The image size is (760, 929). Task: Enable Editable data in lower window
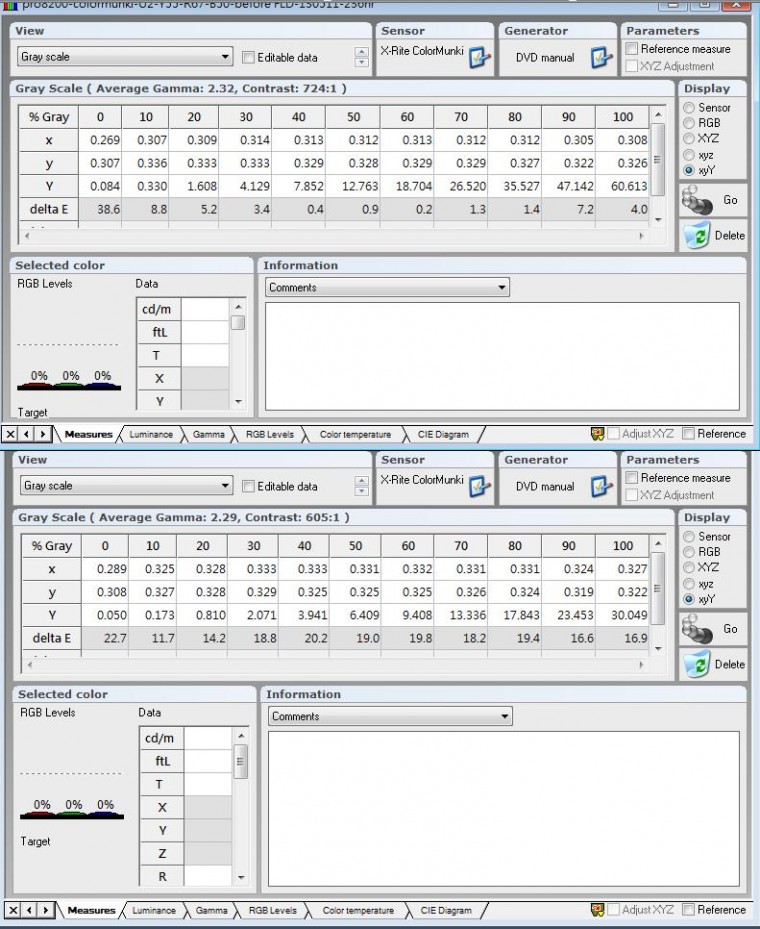click(x=248, y=486)
